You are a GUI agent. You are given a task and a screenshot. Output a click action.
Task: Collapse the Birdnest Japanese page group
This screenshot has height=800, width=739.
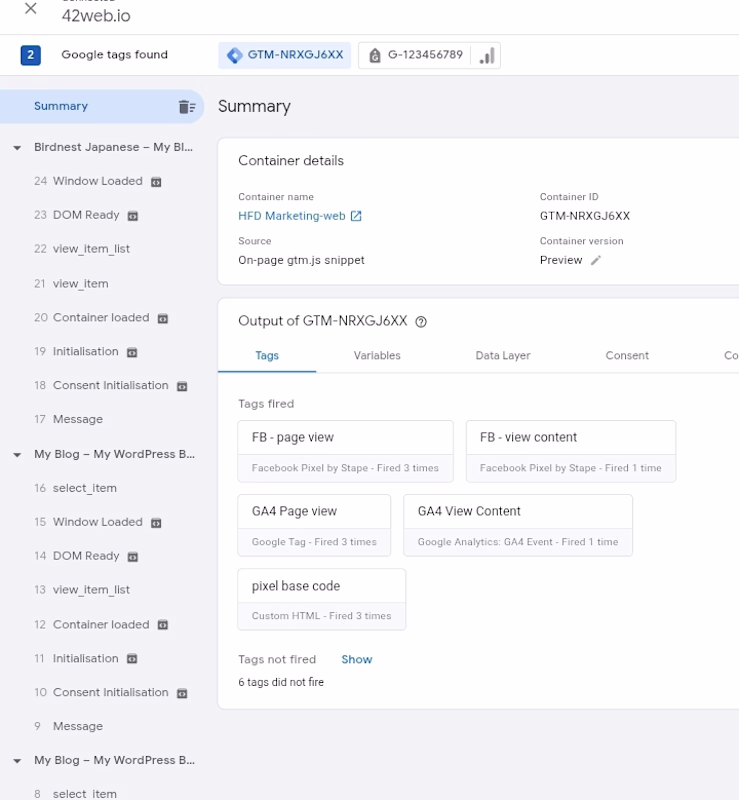(x=17, y=148)
